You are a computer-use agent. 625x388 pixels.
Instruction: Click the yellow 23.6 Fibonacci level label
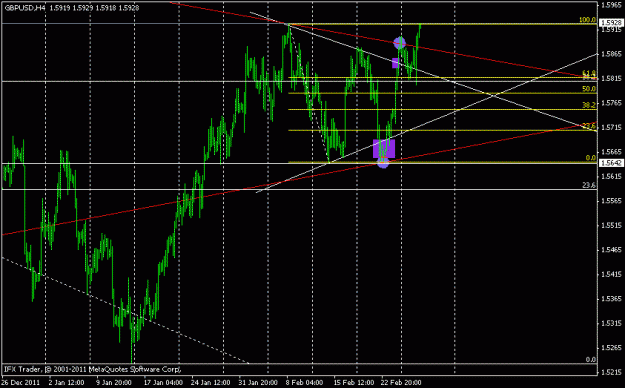click(x=589, y=126)
